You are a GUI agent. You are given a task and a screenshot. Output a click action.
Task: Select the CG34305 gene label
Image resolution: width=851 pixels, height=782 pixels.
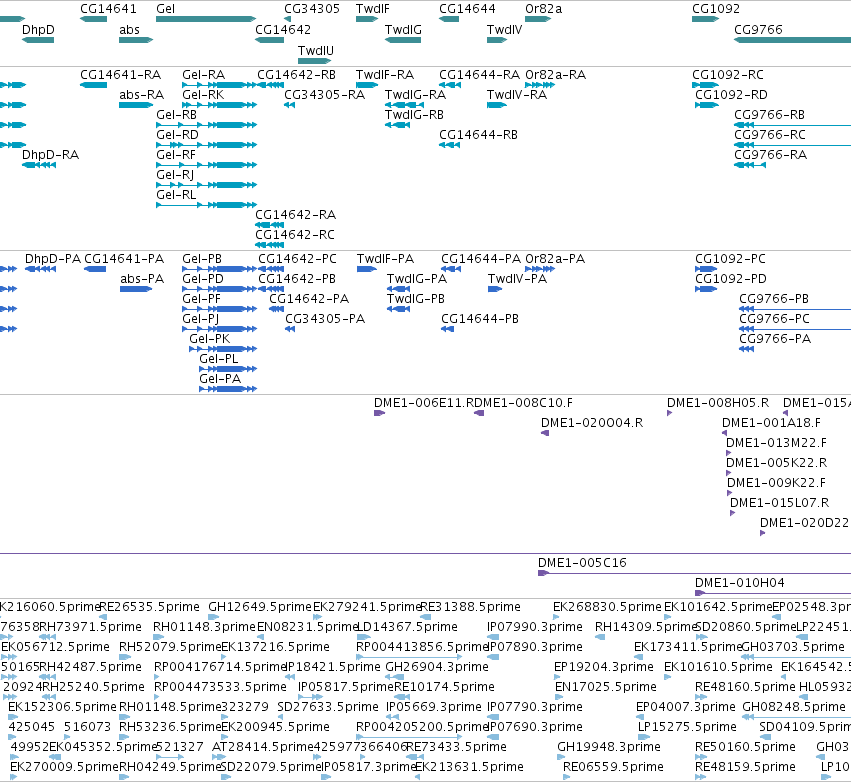click(312, 9)
